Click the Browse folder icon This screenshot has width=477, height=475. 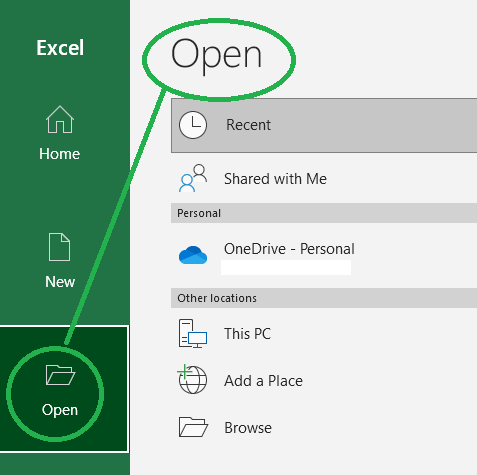point(193,427)
